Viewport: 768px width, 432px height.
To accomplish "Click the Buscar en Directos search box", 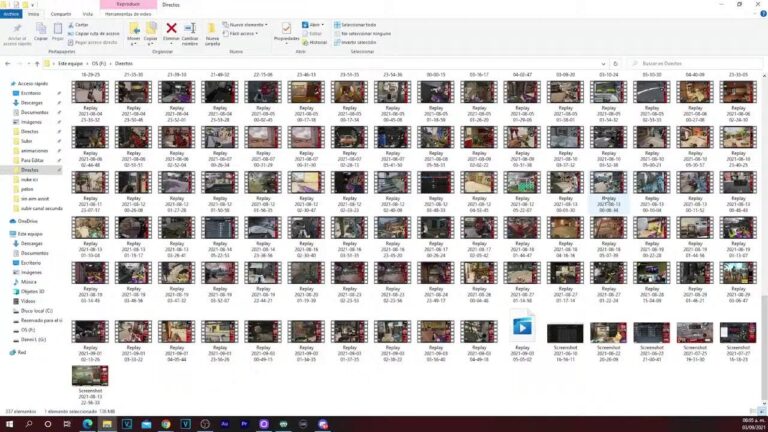I will pyautogui.click(x=696, y=64).
